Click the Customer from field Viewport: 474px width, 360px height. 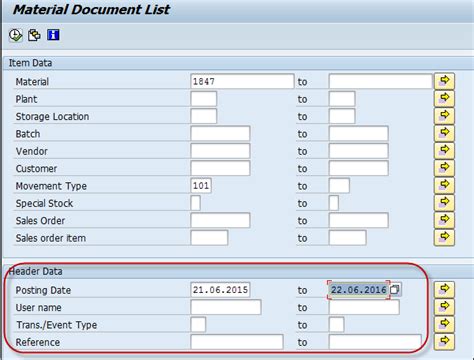[x=220, y=168]
